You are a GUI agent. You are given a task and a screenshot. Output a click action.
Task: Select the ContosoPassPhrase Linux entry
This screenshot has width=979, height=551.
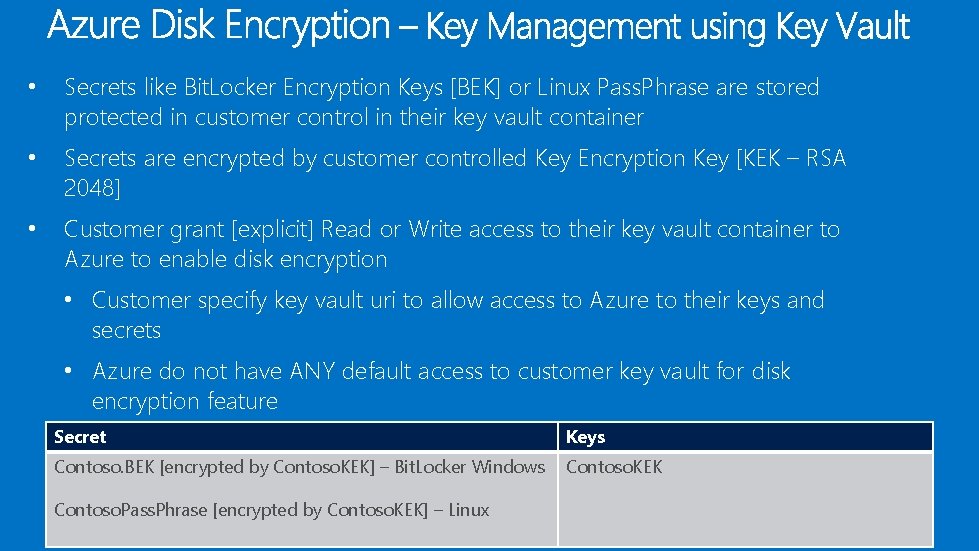272,510
